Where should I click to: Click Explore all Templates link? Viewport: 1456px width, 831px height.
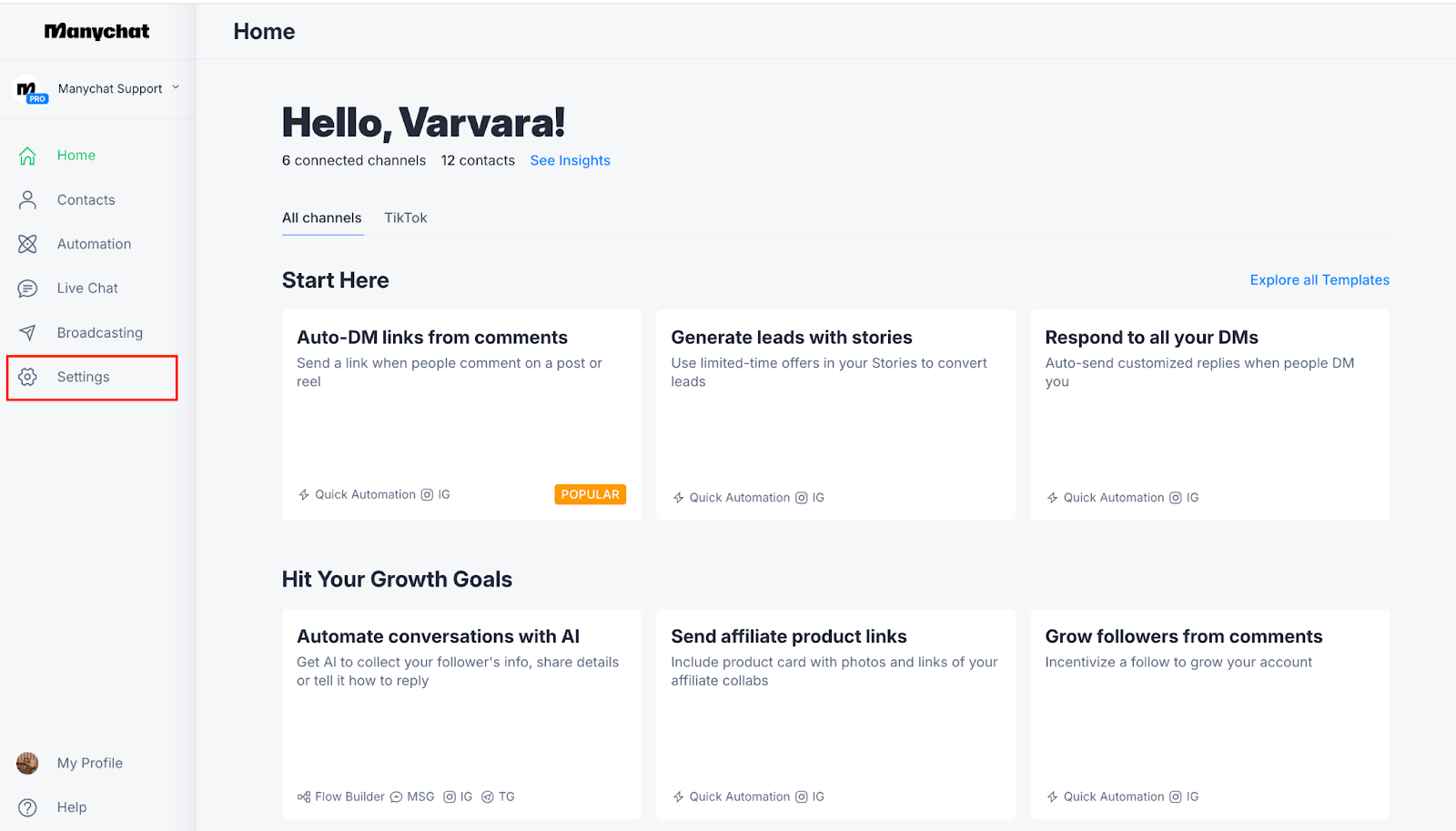[x=1319, y=280]
